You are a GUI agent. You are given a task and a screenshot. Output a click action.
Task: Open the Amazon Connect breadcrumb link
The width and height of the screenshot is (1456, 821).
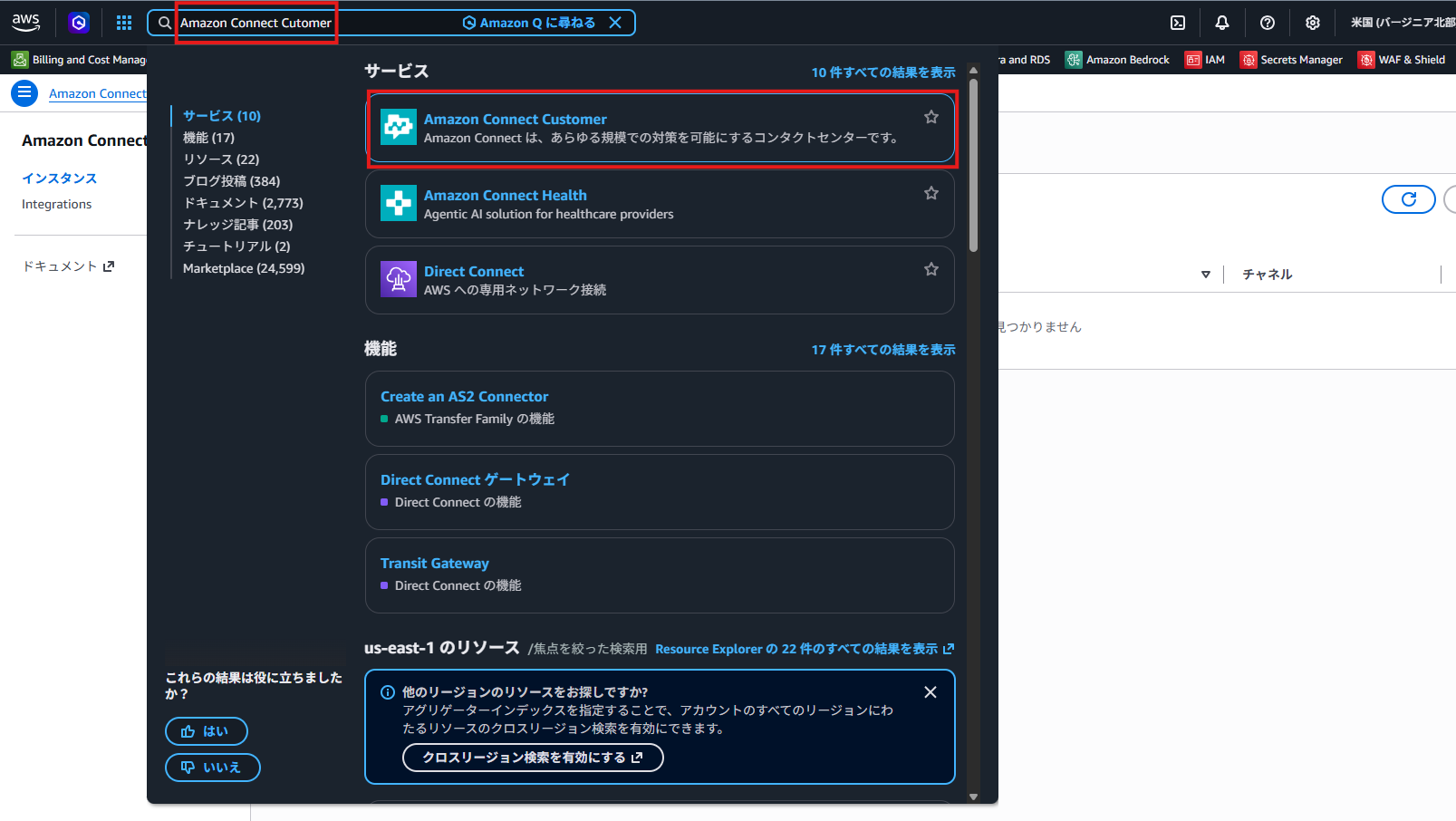pos(98,93)
